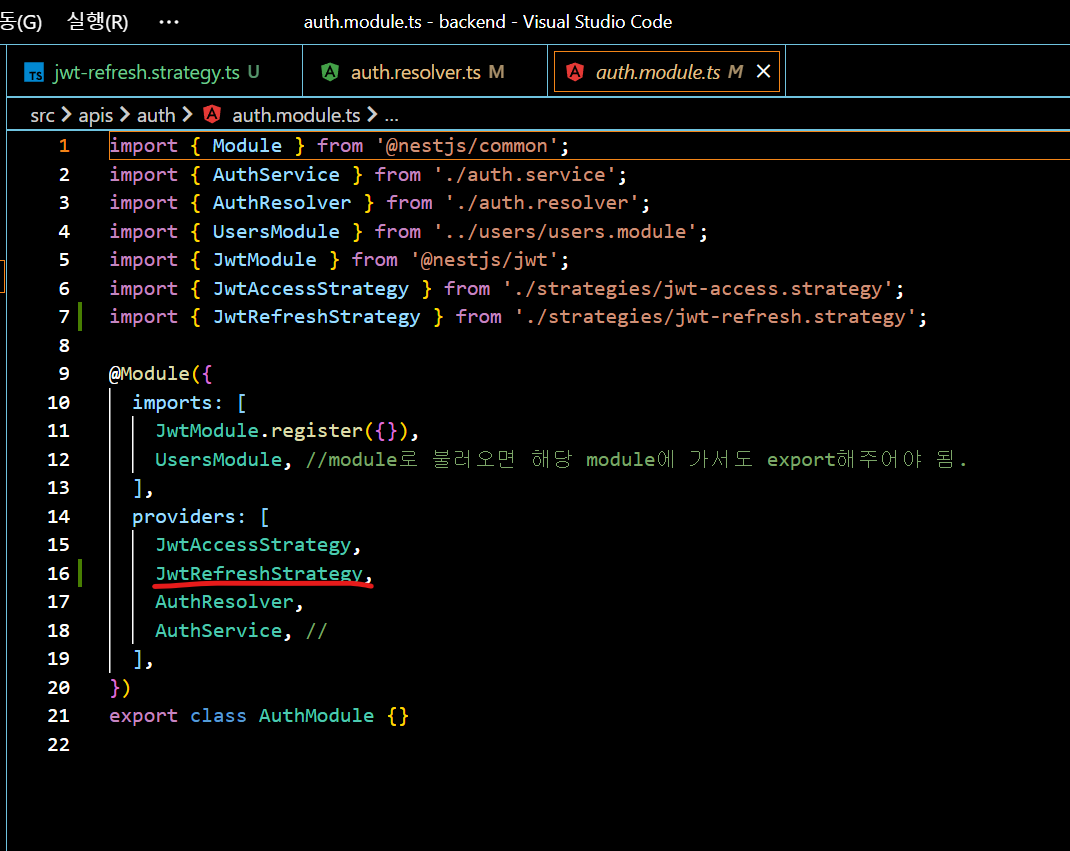Click the AuthModule class name on line 21

(x=316, y=716)
